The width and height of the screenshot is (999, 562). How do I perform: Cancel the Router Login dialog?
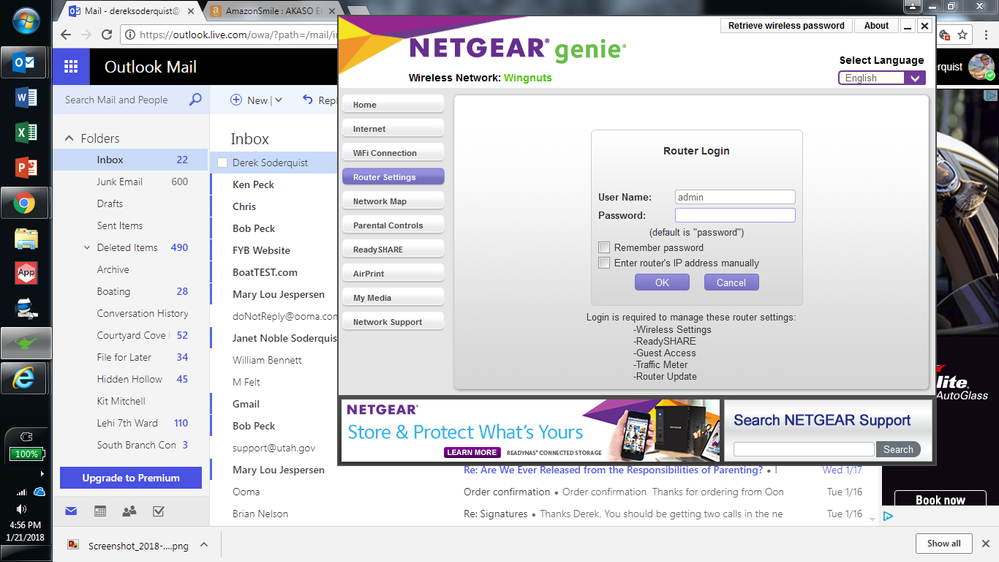[x=731, y=282]
